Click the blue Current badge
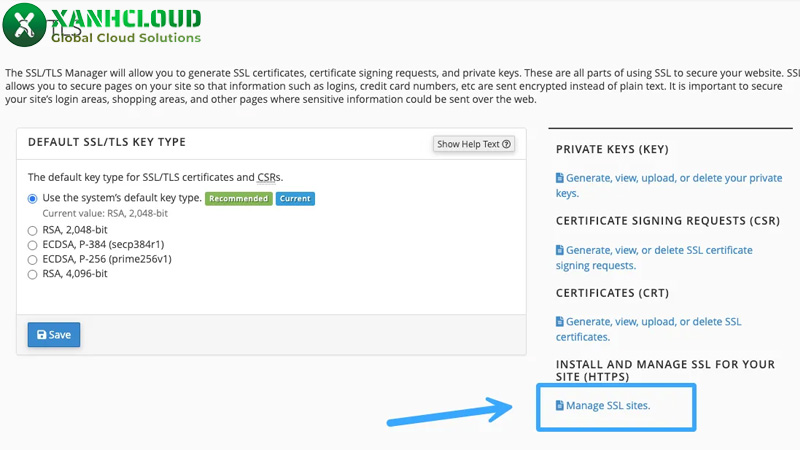800x450 pixels. tap(295, 199)
